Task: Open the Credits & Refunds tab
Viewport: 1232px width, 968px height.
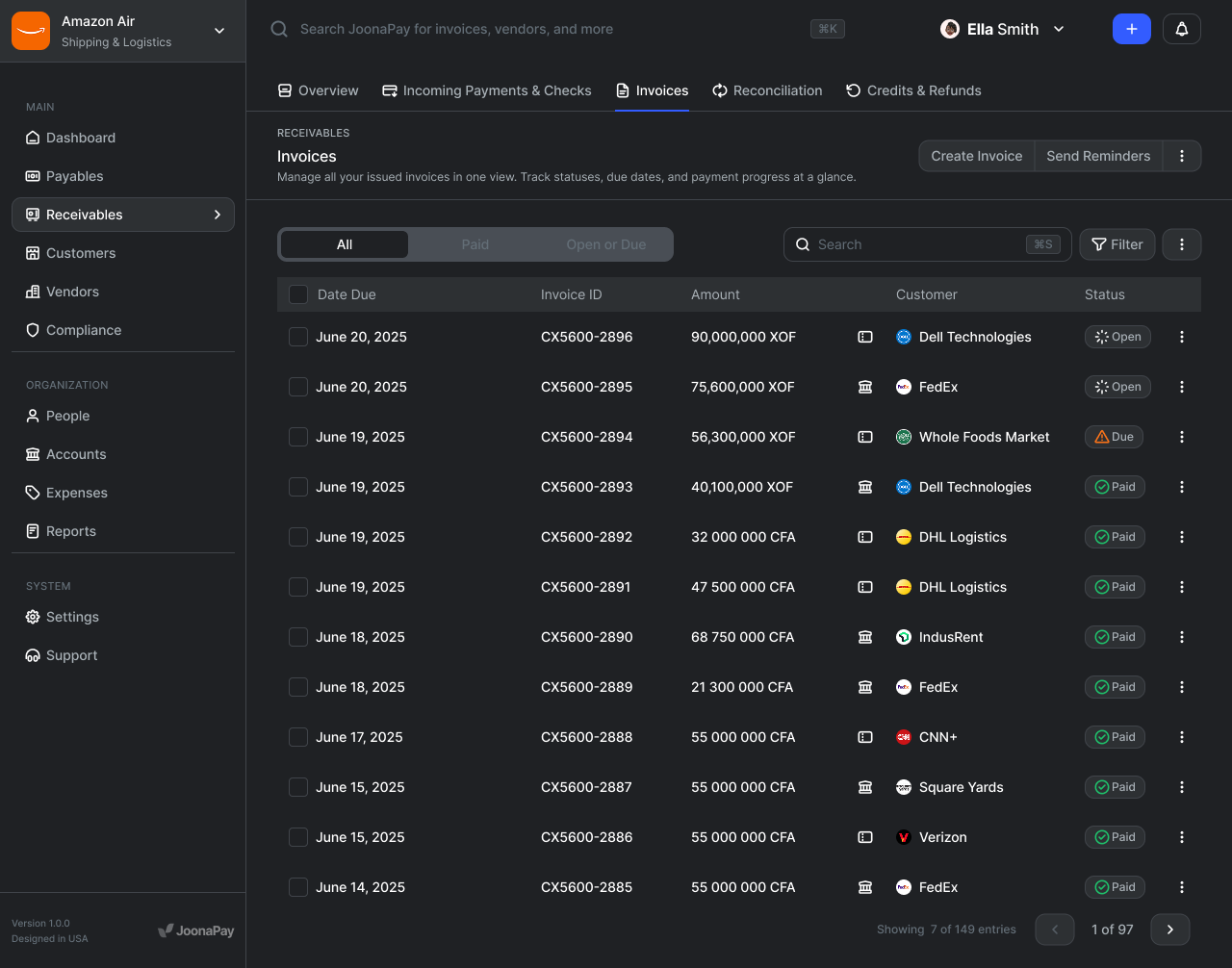Action: (913, 90)
